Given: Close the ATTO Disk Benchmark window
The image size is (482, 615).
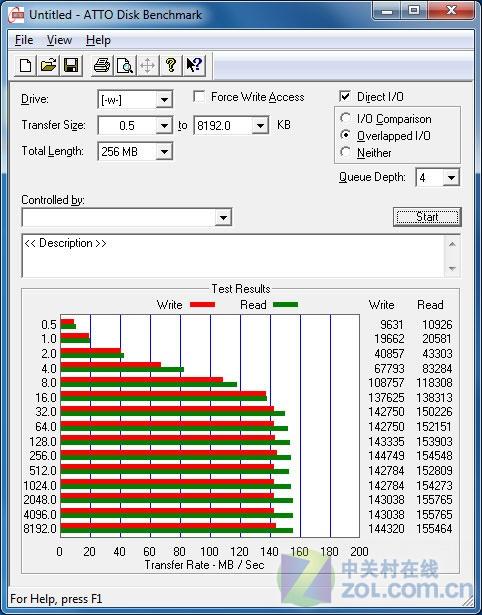Looking at the screenshot, I should tap(451, 11).
